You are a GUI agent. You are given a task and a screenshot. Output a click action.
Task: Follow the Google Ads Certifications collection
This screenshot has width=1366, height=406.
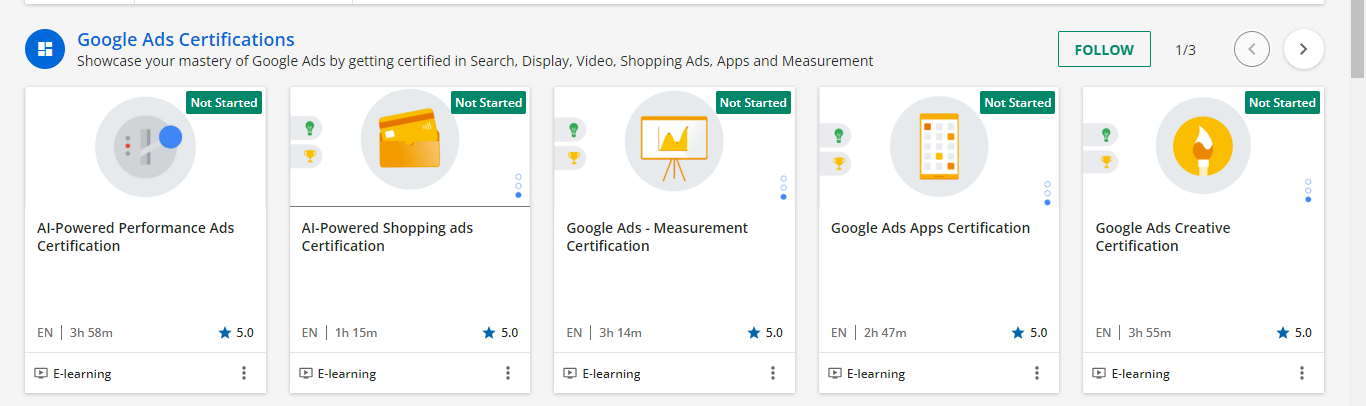tap(1104, 49)
